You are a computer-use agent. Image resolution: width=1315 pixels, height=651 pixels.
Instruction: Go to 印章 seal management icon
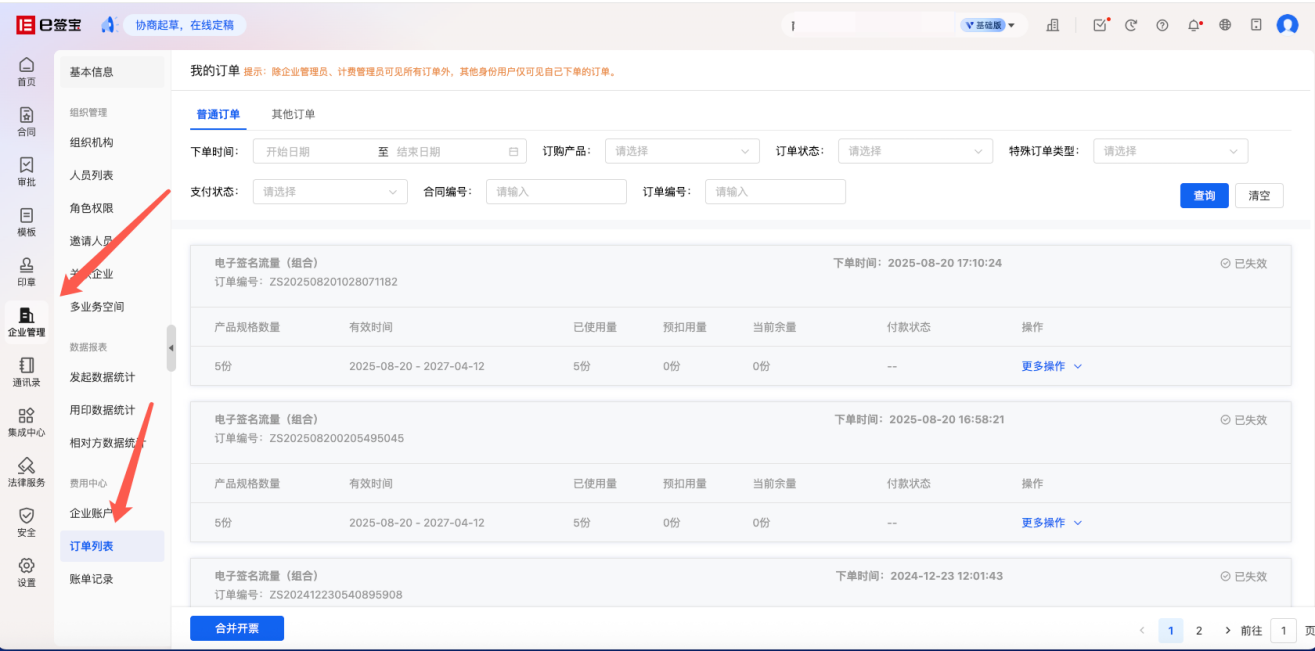[26, 271]
